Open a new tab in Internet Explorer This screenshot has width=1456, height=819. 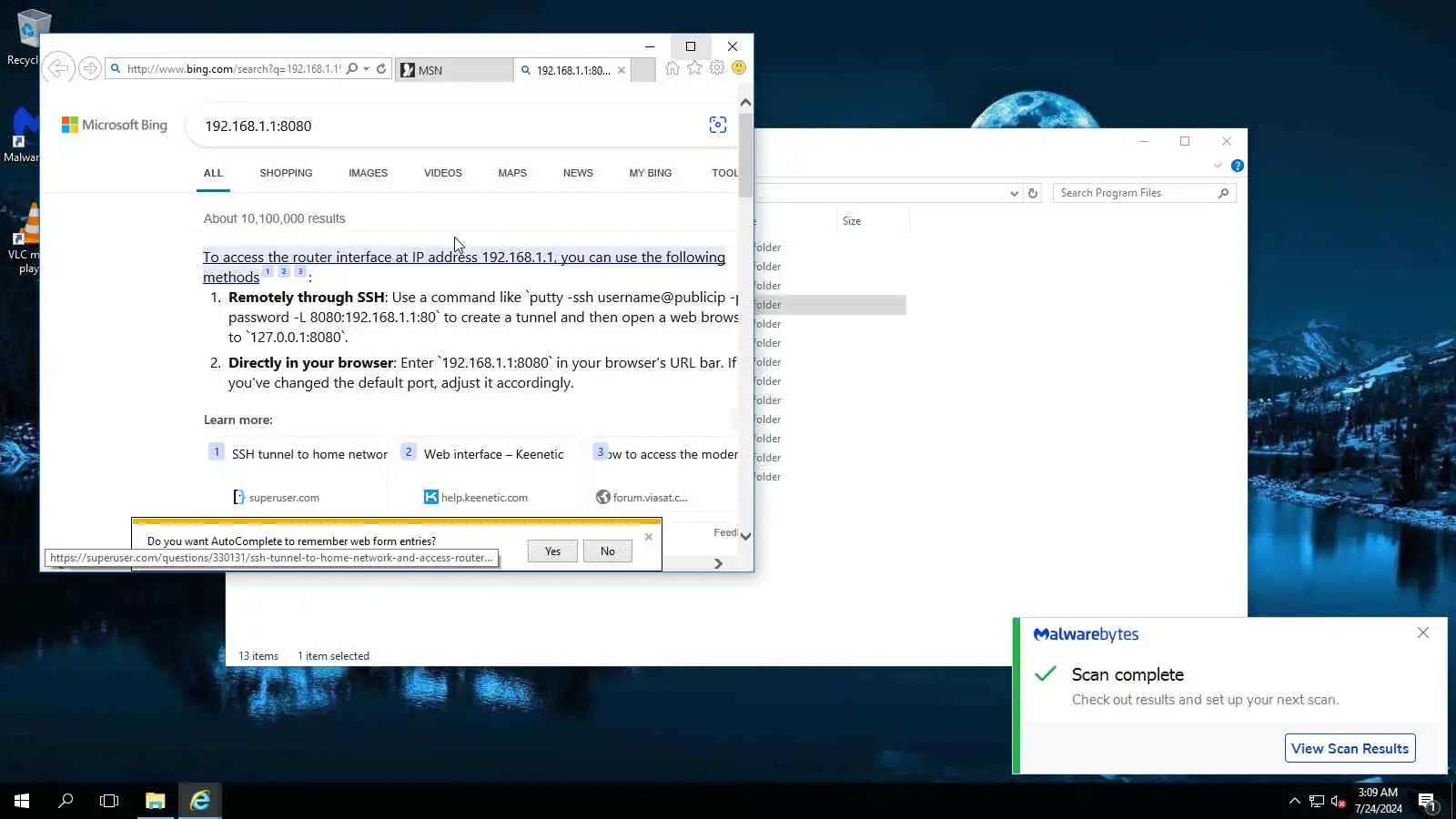click(643, 70)
